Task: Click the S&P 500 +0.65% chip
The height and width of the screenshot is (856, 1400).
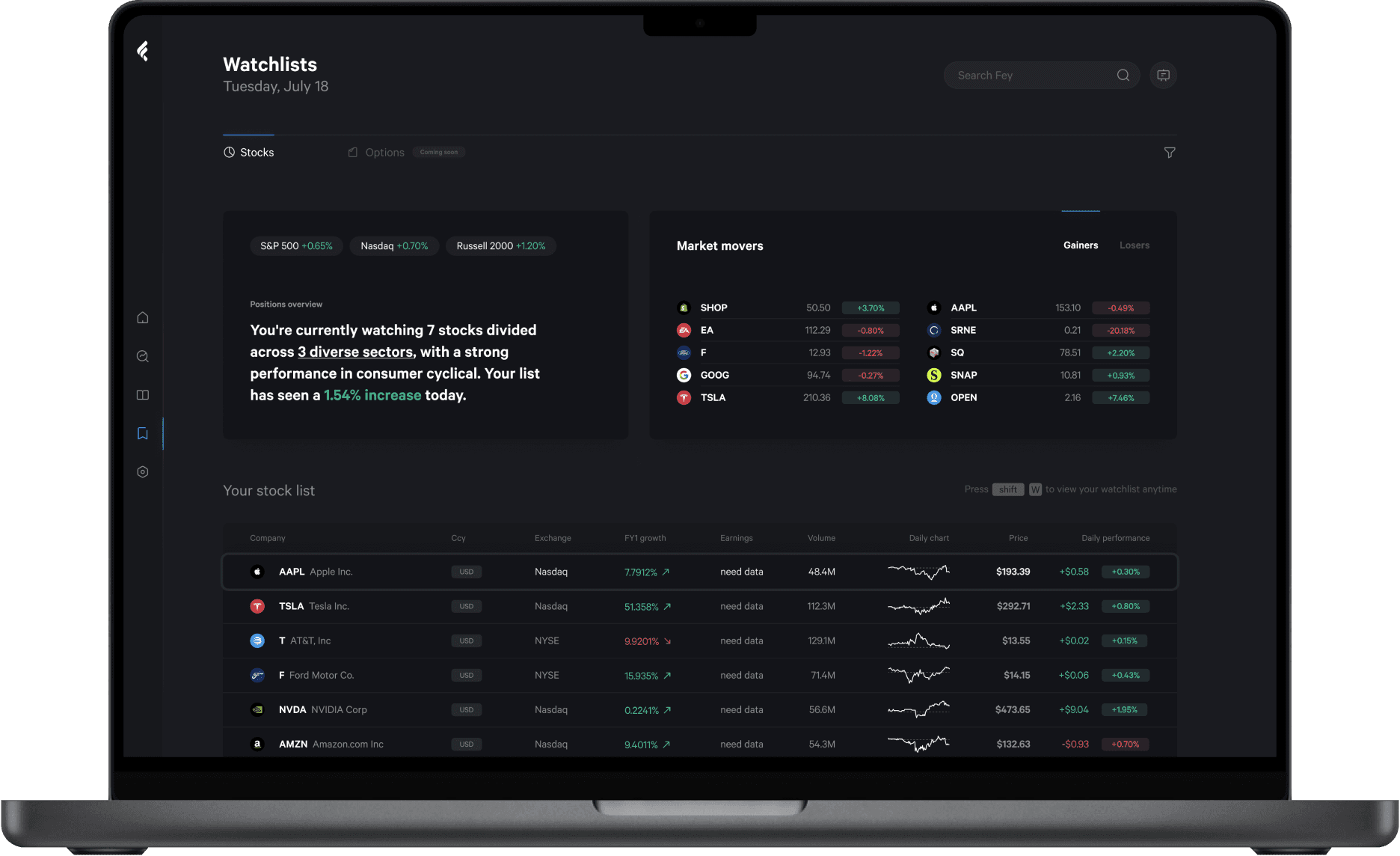Action: pyautogui.click(x=296, y=246)
